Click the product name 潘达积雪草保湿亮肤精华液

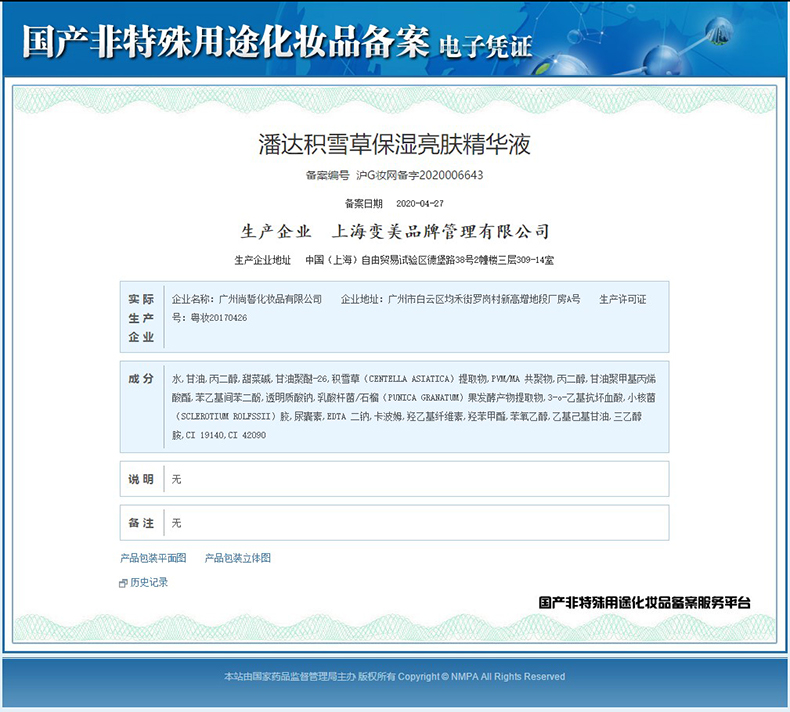[x=394, y=145]
